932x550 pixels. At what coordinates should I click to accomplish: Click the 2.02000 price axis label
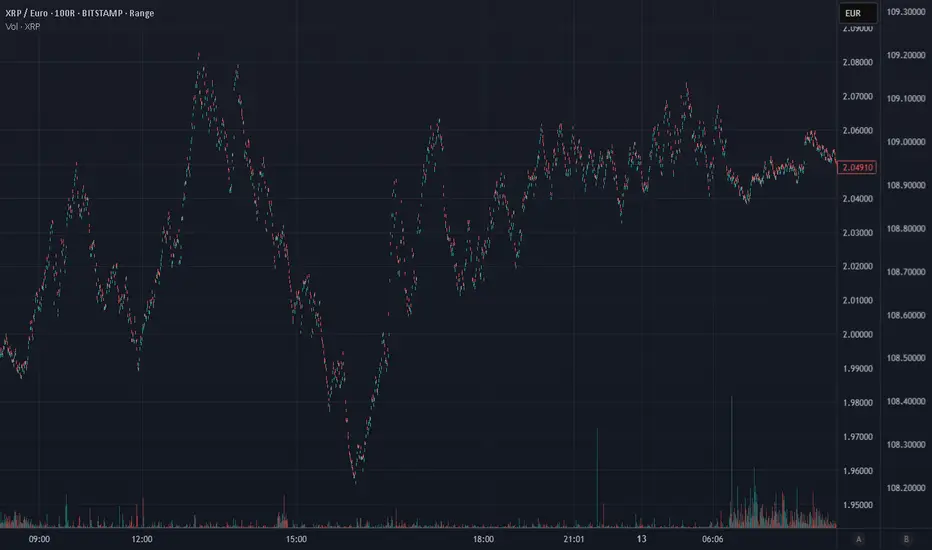click(857, 266)
